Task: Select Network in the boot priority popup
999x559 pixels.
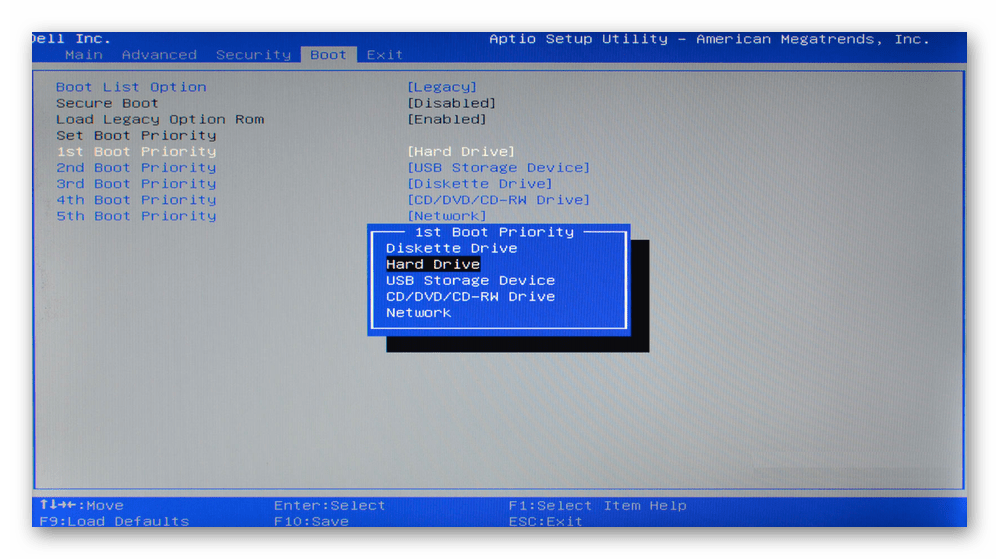Action: [418, 313]
